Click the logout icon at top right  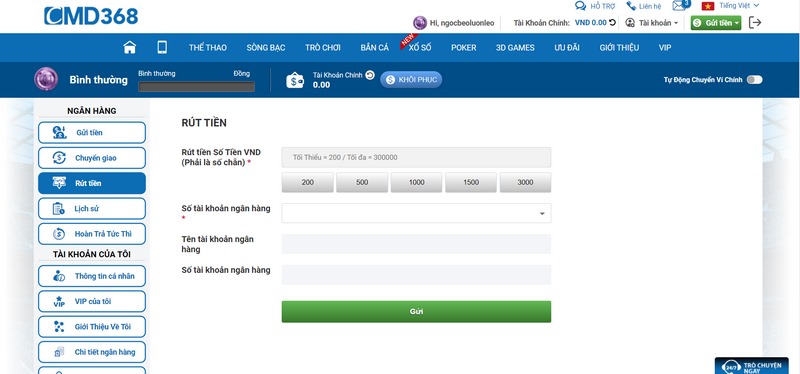point(755,22)
